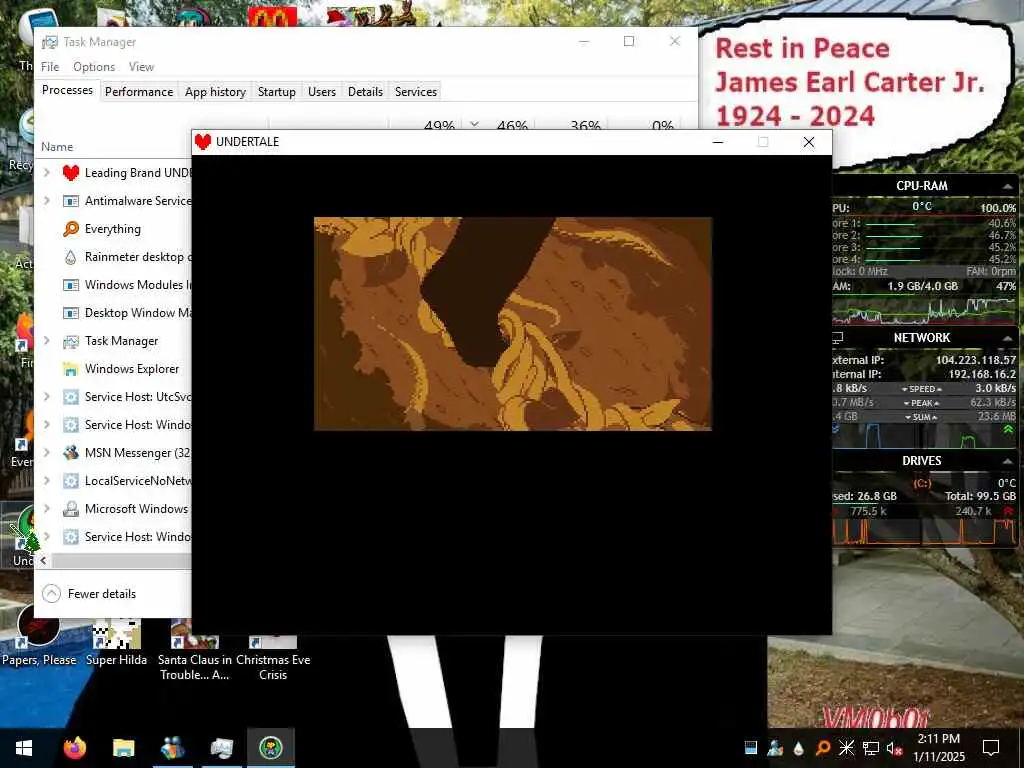1024x768 pixels.
Task: Click the Desktop Window Manager process icon
Action: pyautogui.click(x=71, y=313)
